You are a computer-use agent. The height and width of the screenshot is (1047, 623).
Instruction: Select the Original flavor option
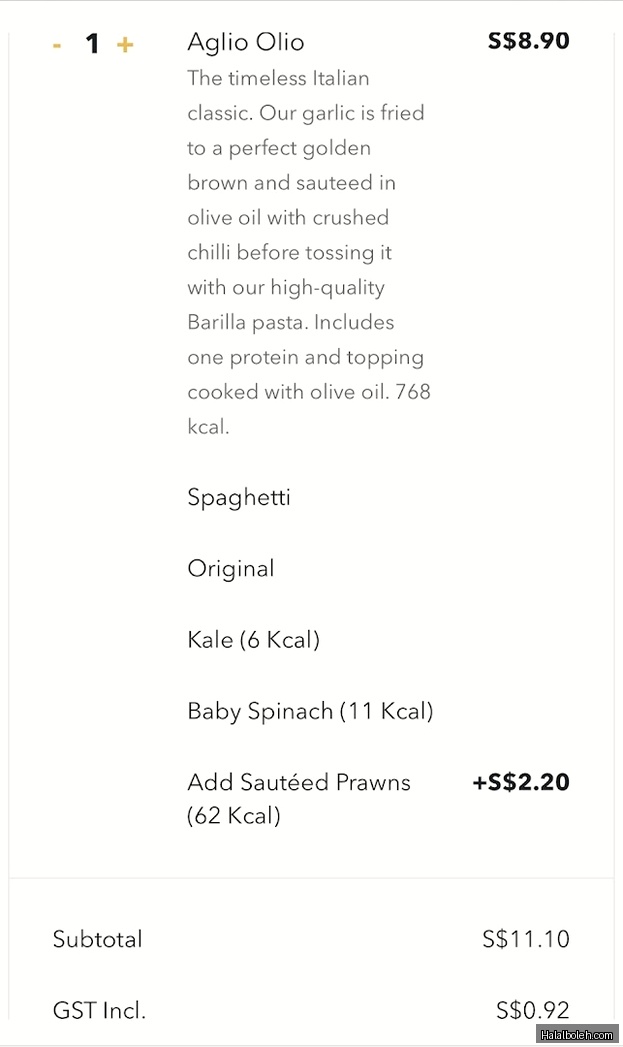click(230, 568)
